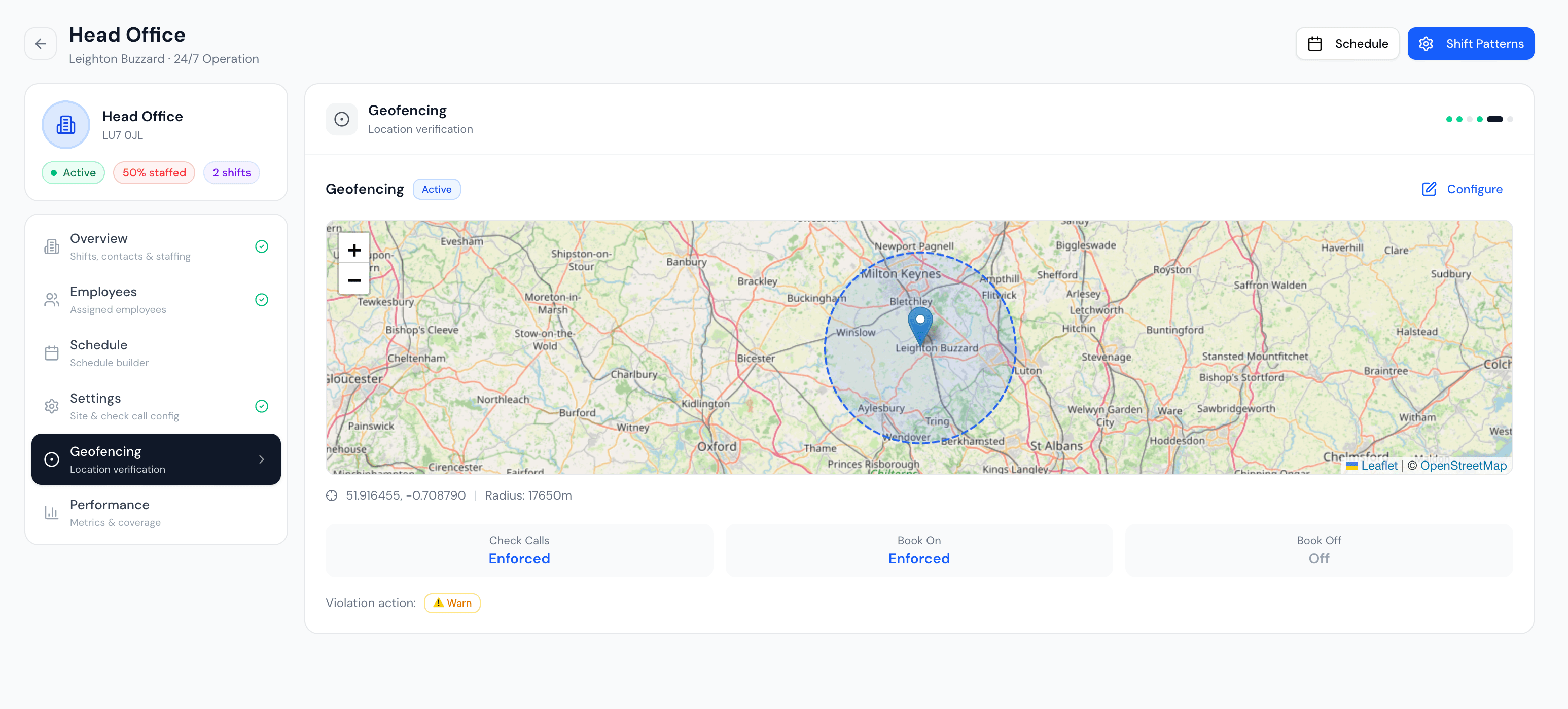This screenshot has width=1568, height=709.
Task: Click the Performance bar chart icon
Action: [52, 513]
